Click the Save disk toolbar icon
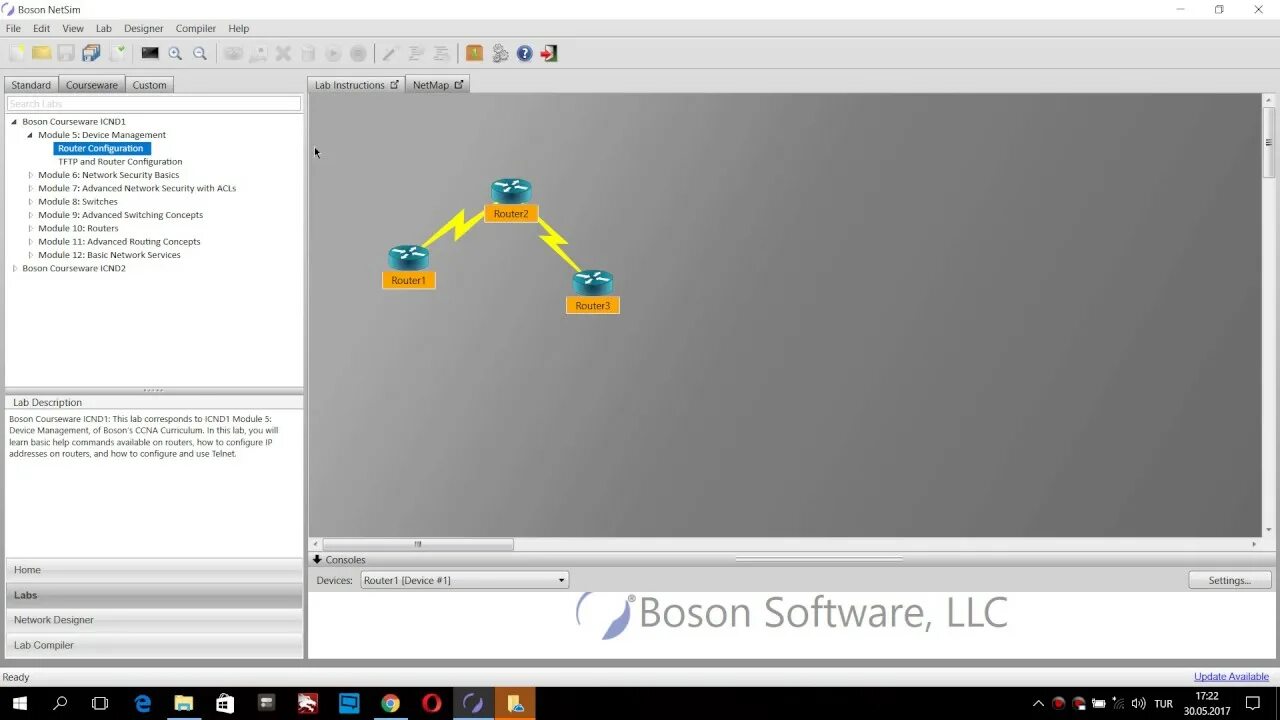The width and height of the screenshot is (1280, 720). point(66,53)
